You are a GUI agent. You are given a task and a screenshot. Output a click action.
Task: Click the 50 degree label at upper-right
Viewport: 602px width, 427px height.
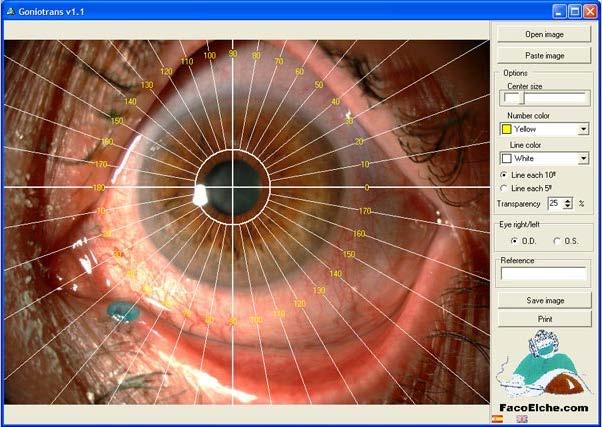click(x=319, y=85)
